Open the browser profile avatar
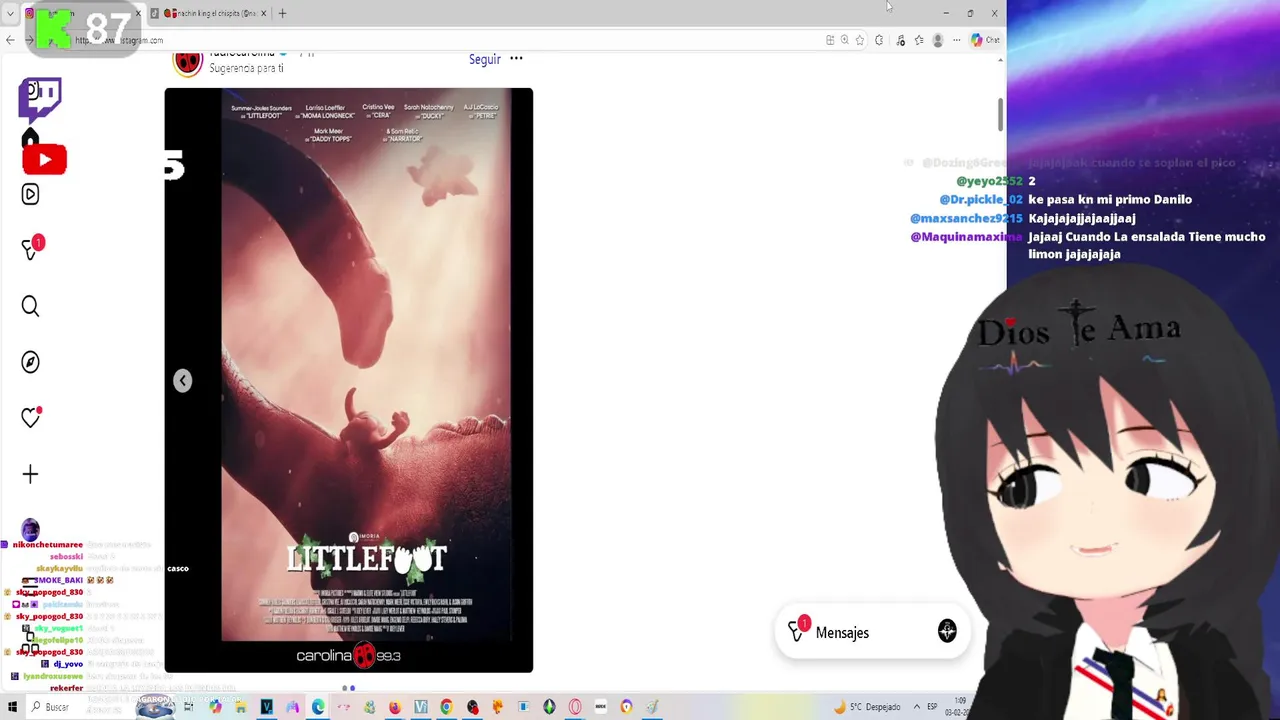This screenshot has width=1280, height=720. pos(938,40)
